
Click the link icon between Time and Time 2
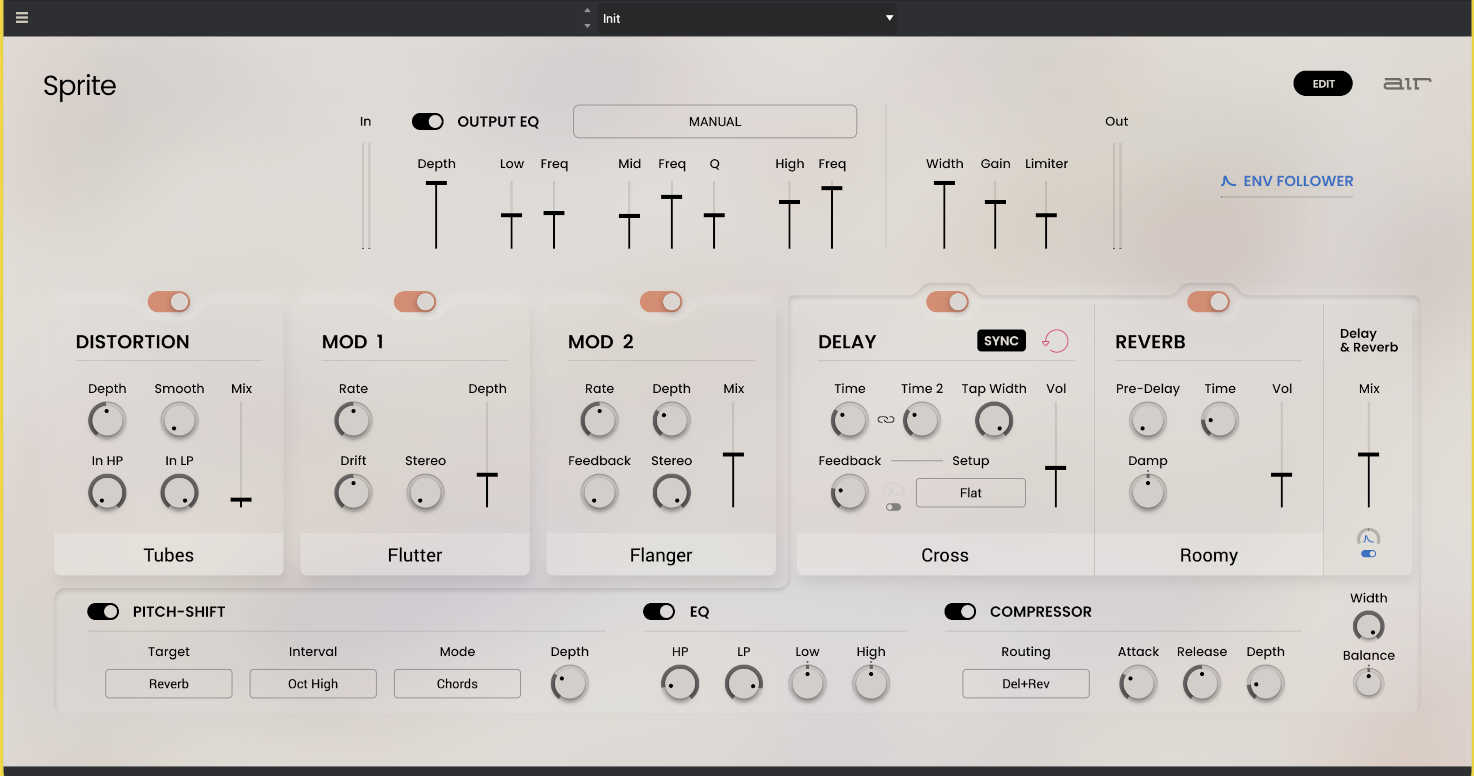coord(886,420)
